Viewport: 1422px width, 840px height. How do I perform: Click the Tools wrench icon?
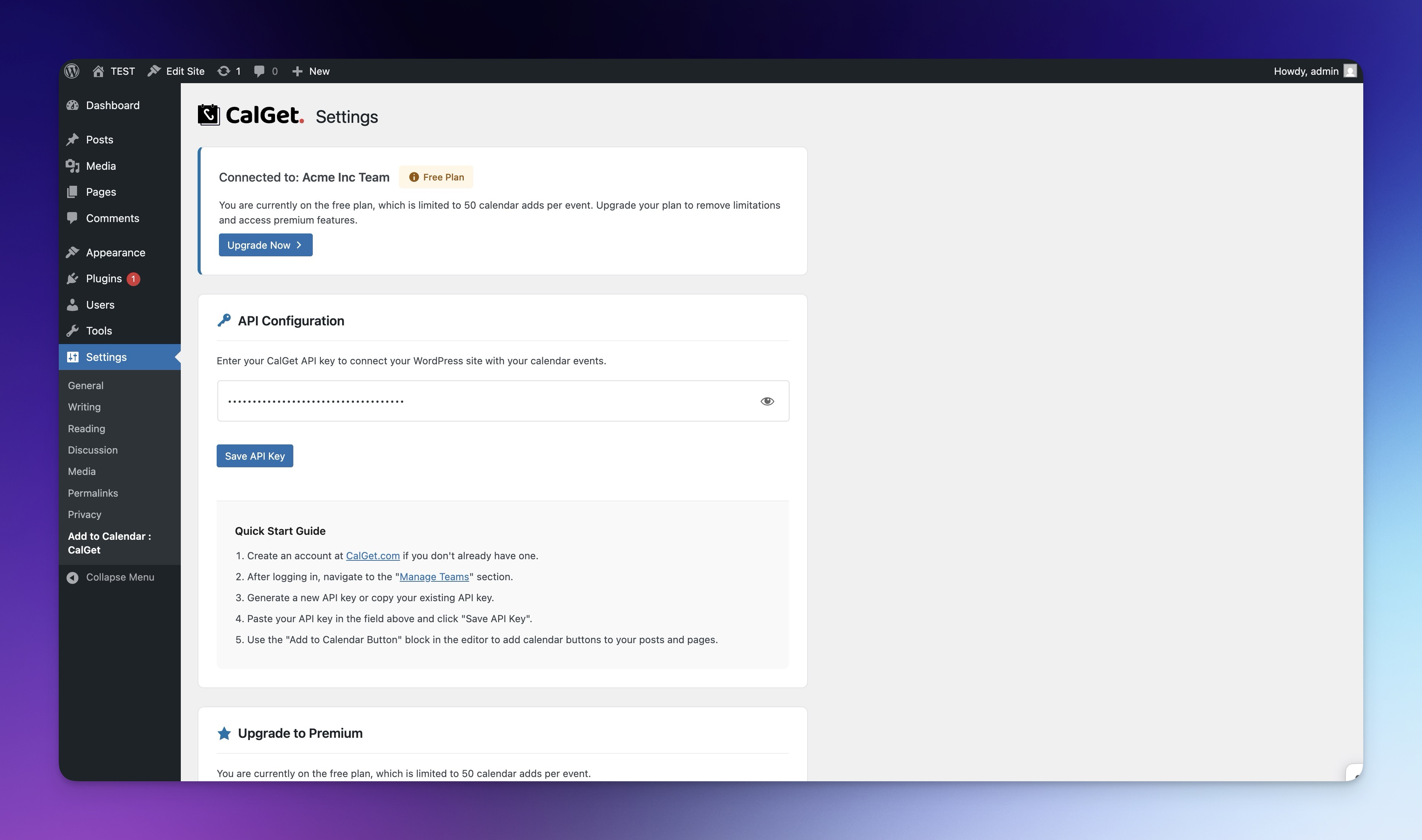72,331
